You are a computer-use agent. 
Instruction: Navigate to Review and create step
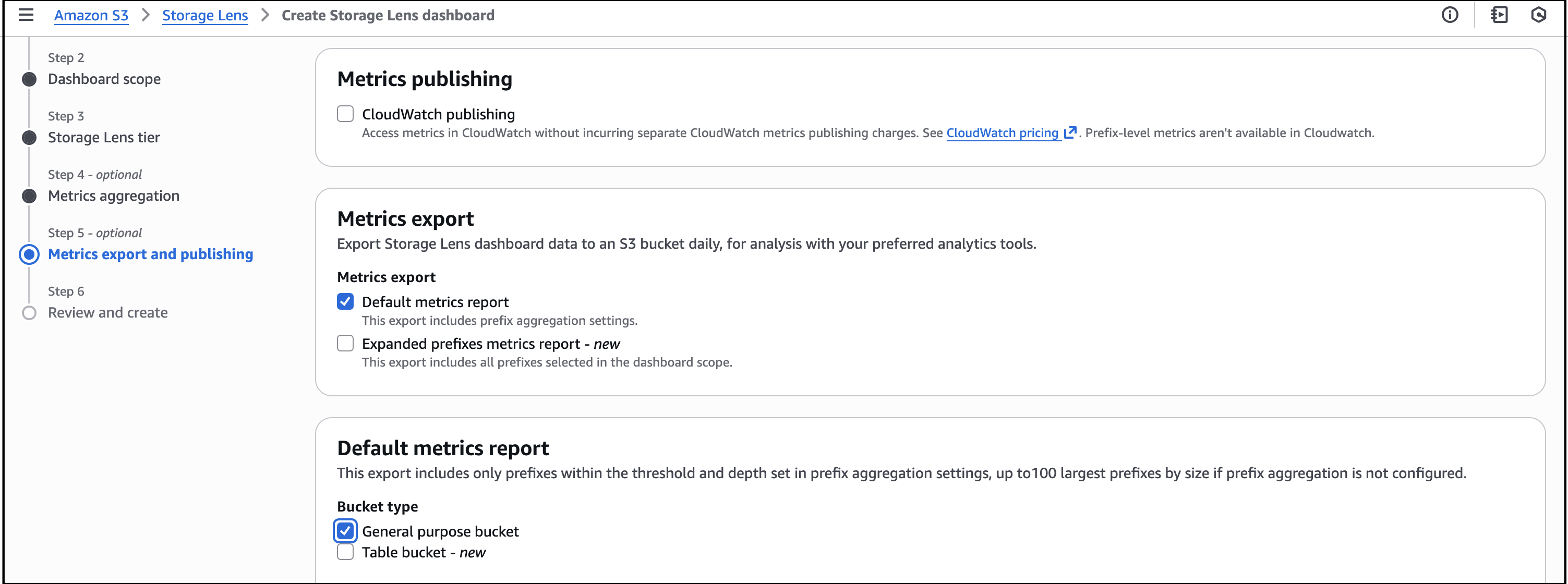pos(108,313)
